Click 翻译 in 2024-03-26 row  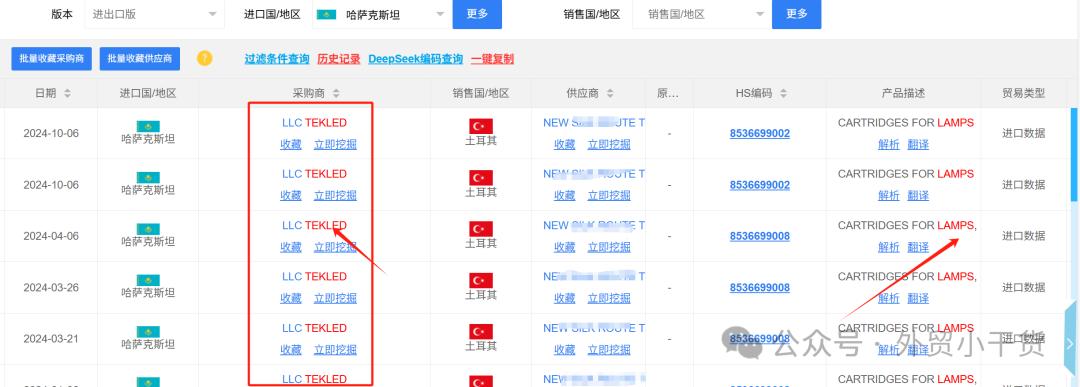point(918,298)
